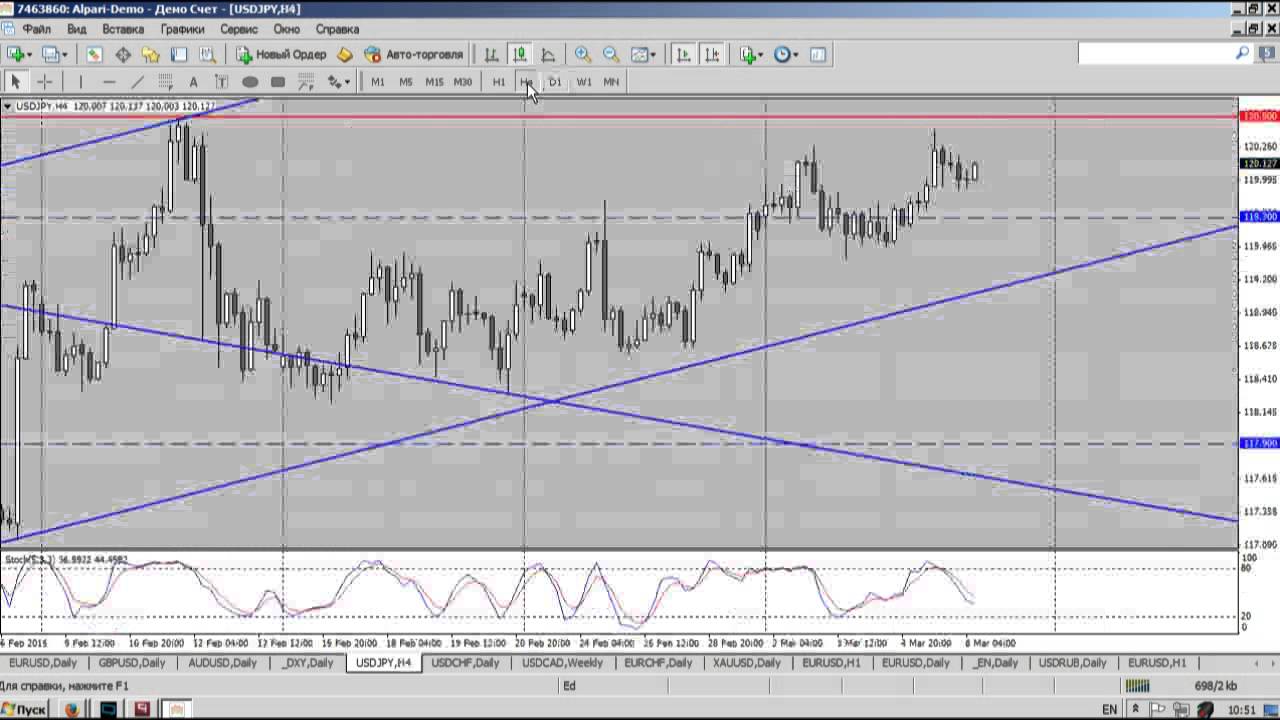Set timeframe to MN

coord(611,82)
